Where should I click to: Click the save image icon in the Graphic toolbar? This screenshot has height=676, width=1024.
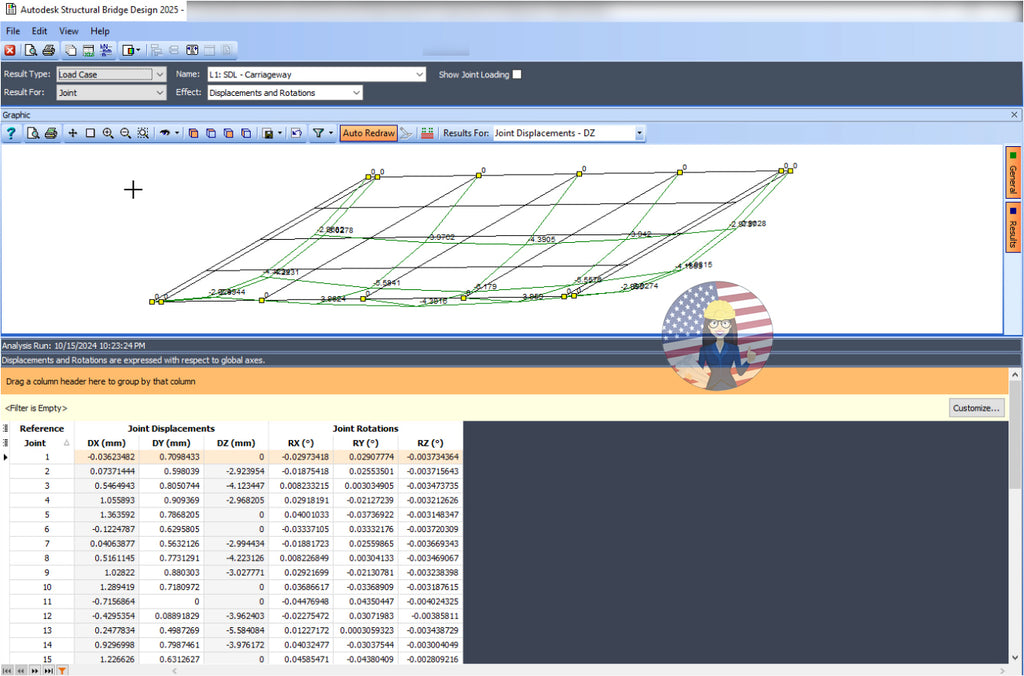(x=270, y=132)
